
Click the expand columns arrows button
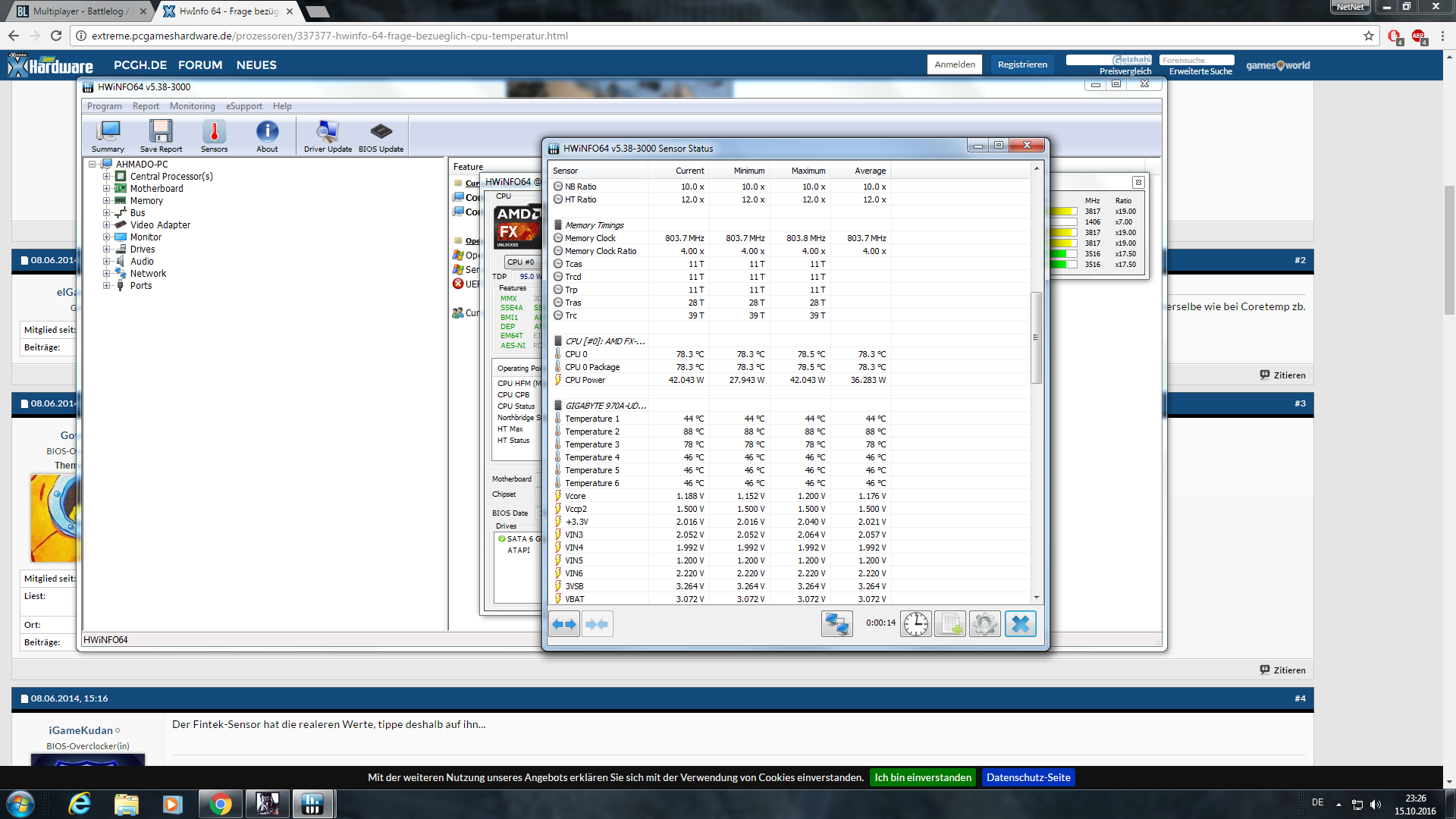(564, 624)
